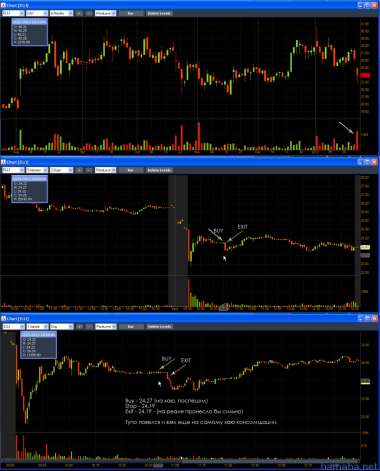
Task: Open the 2 Days period dropdown in the middle chart
Action: point(61,170)
